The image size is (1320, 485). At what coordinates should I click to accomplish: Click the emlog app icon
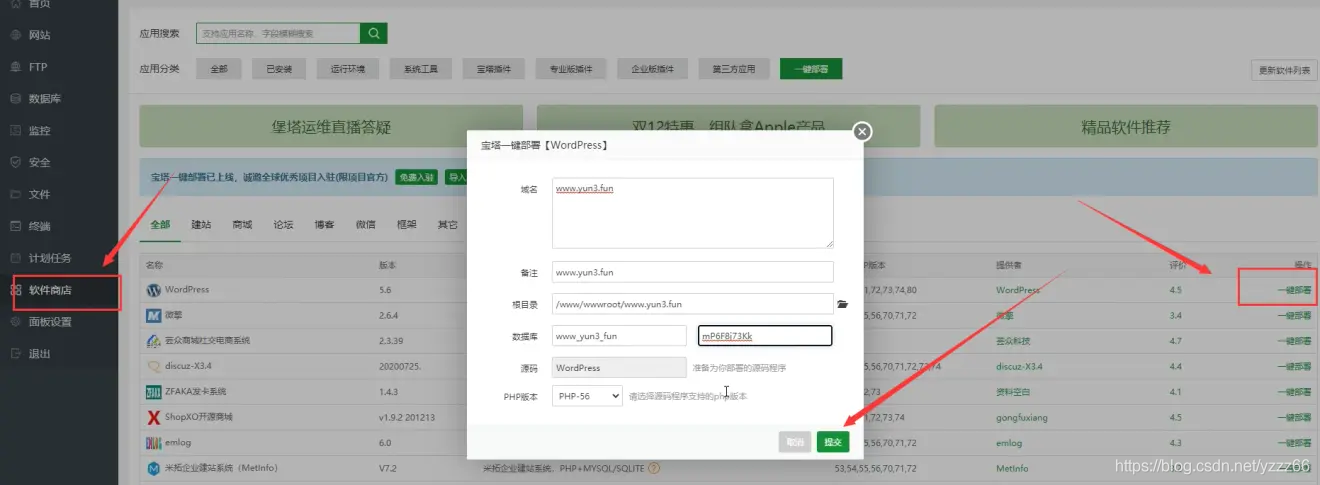click(x=154, y=442)
